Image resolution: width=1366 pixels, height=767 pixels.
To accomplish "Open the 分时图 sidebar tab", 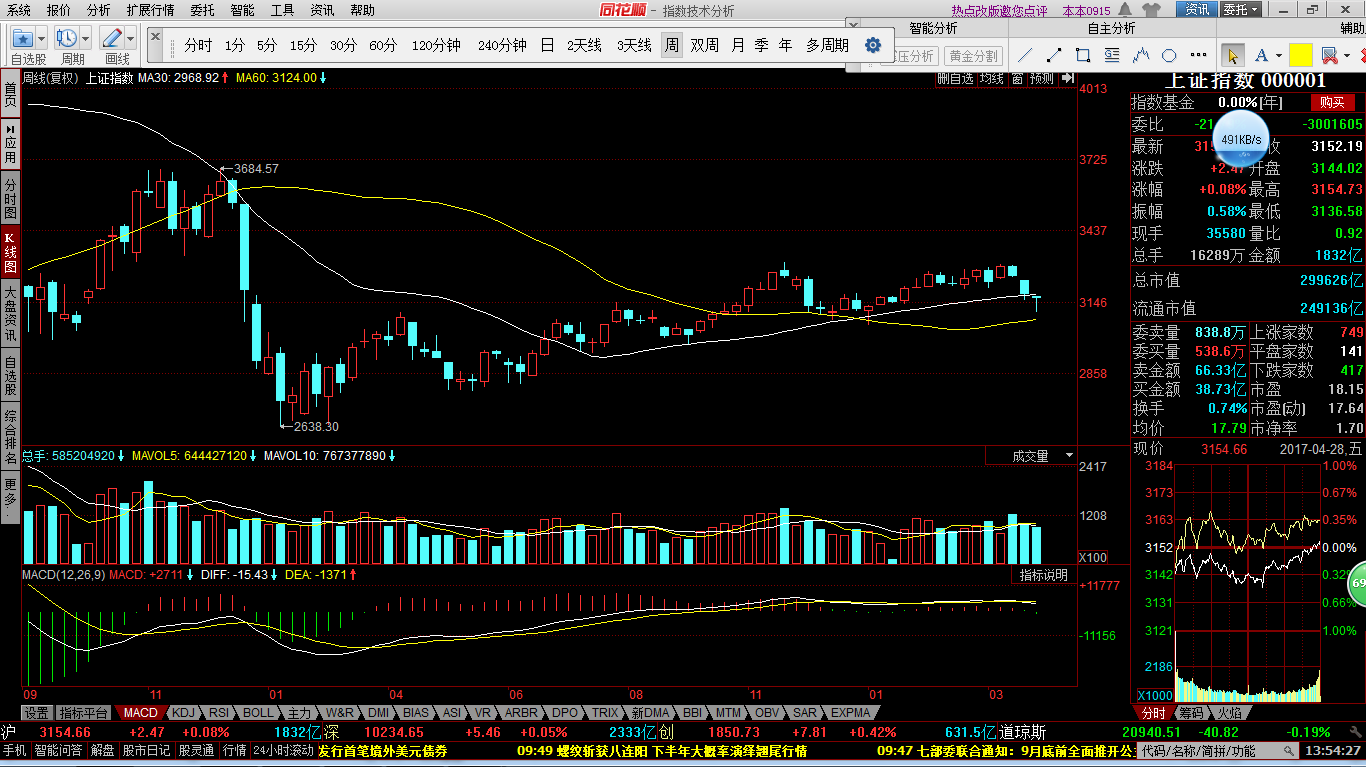I will pos(10,199).
